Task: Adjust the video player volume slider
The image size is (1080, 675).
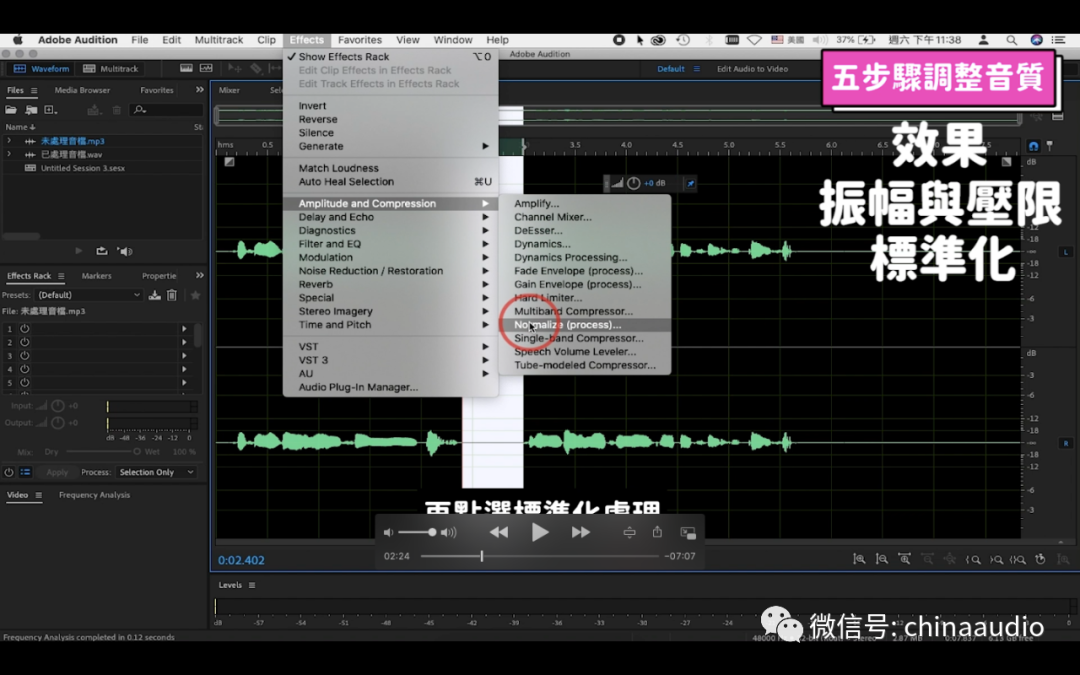Action: point(417,532)
